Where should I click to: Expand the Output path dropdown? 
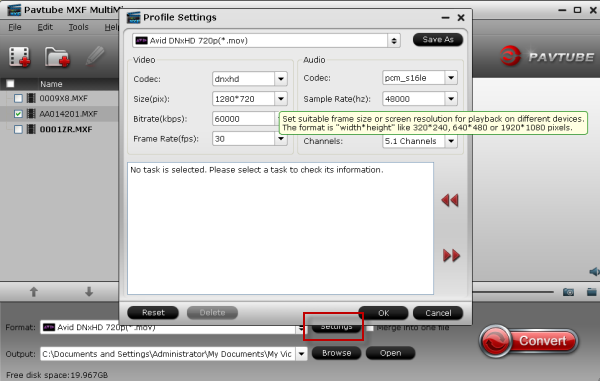point(302,354)
